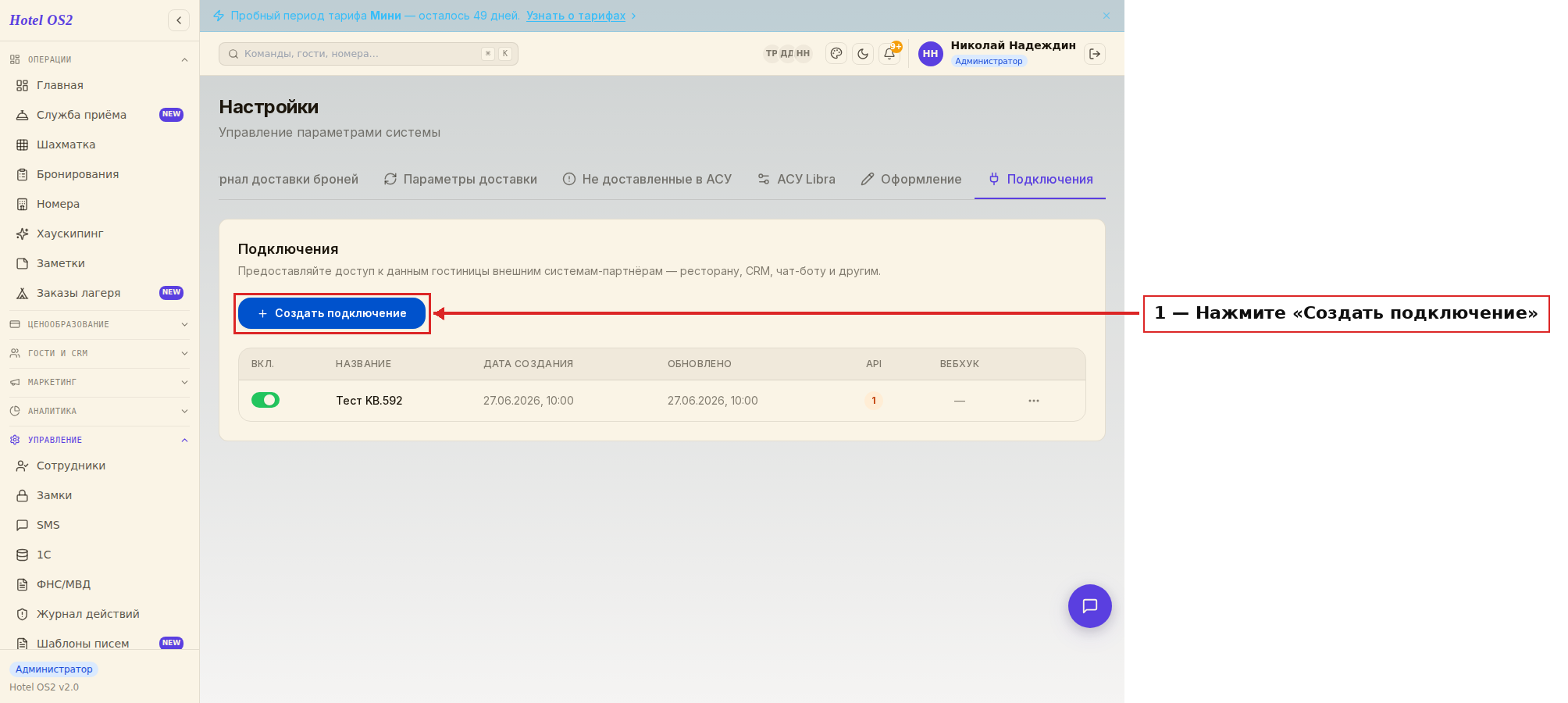Open notifications bell icon
The height and width of the screenshot is (703, 1568).
(889, 54)
